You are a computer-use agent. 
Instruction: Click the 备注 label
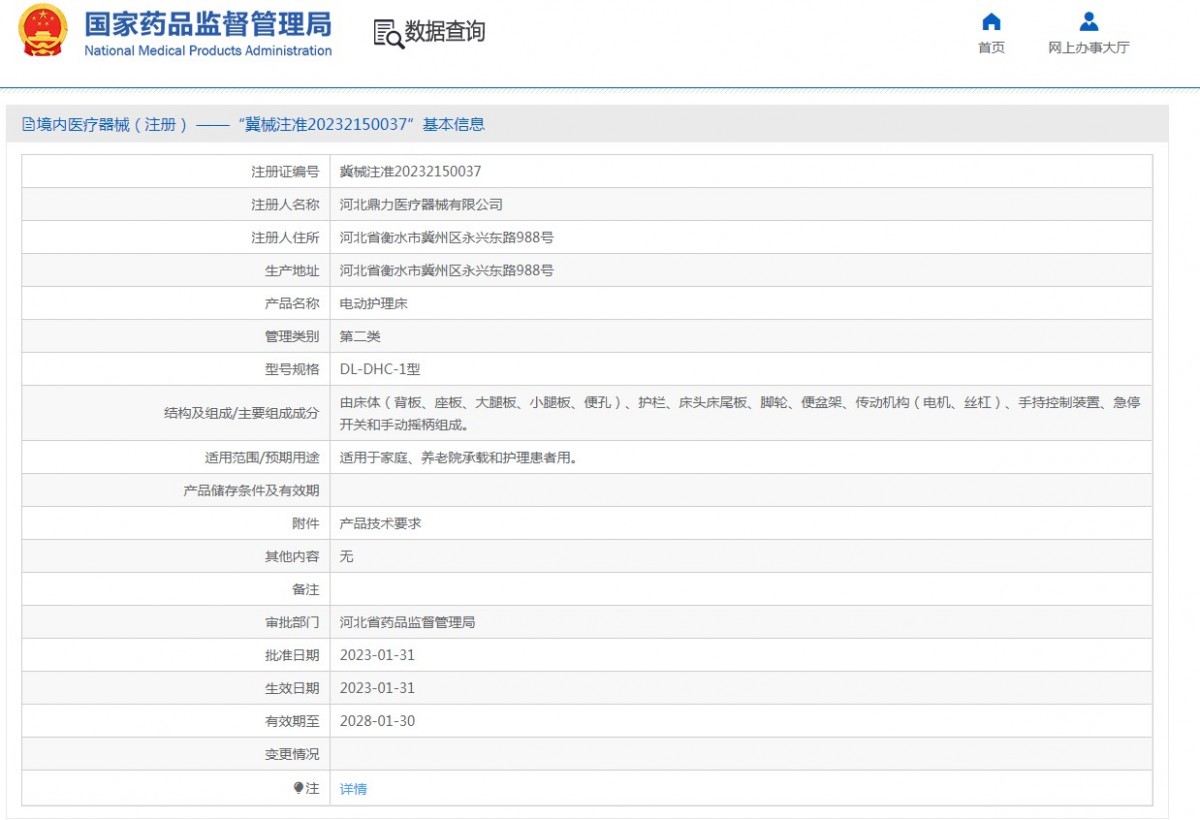click(306, 589)
